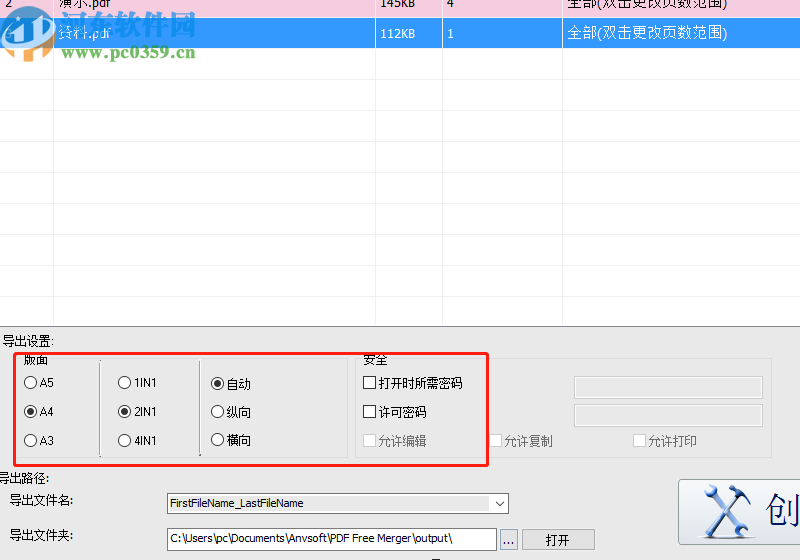Click the page range cell of 资料.pdf
Screen dimensions: 800x560
click(681, 33)
